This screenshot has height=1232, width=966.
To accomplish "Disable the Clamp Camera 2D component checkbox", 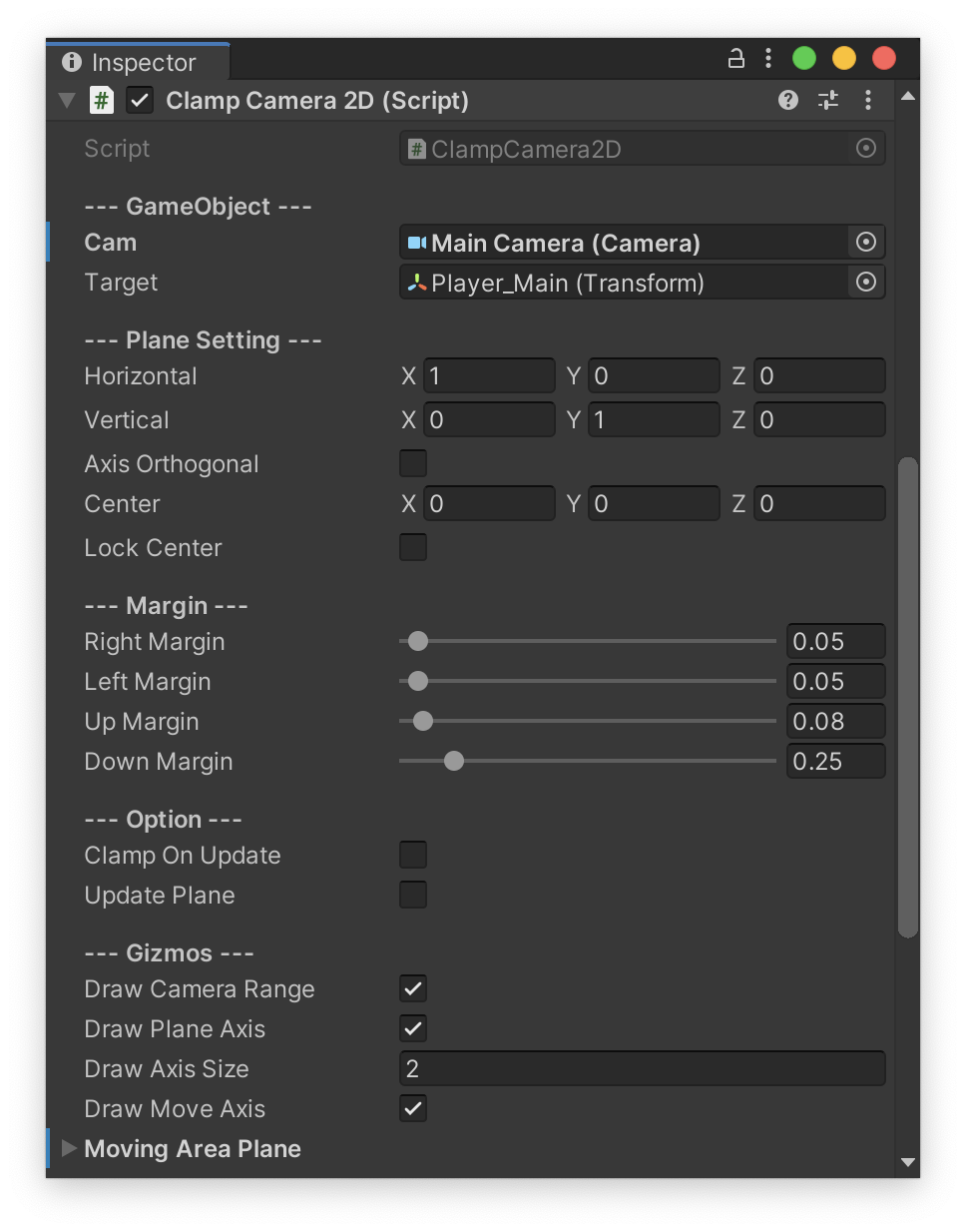I will point(140,100).
